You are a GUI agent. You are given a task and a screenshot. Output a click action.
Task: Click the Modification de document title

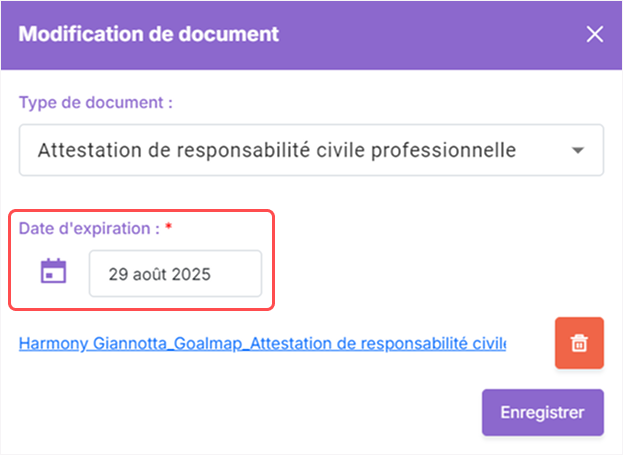click(149, 34)
